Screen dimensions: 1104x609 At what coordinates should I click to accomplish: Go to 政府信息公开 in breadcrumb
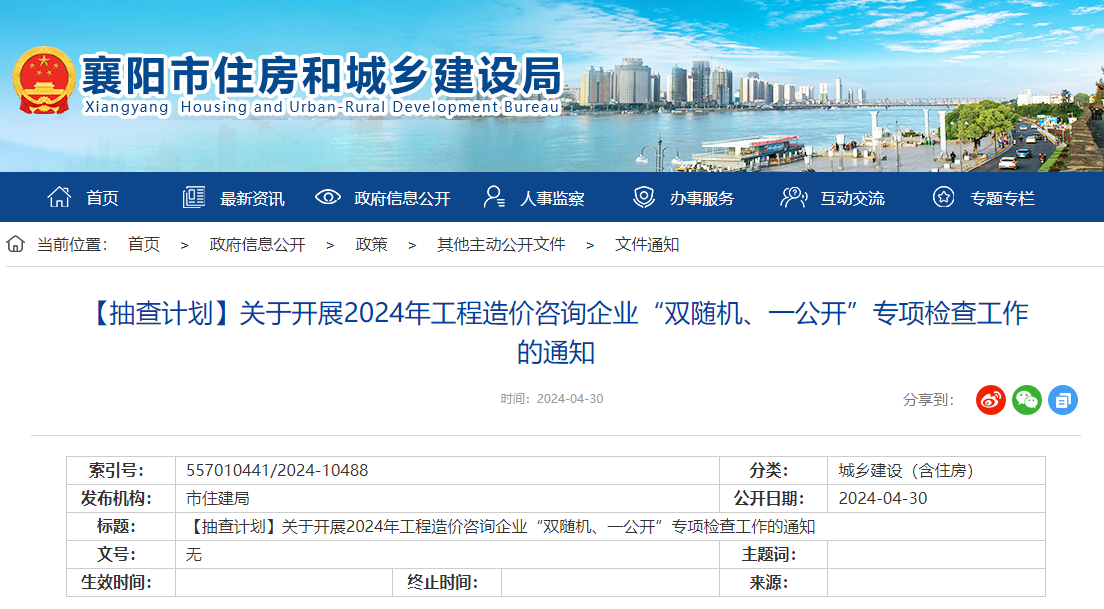pyautogui.click(x=257, y=244)
